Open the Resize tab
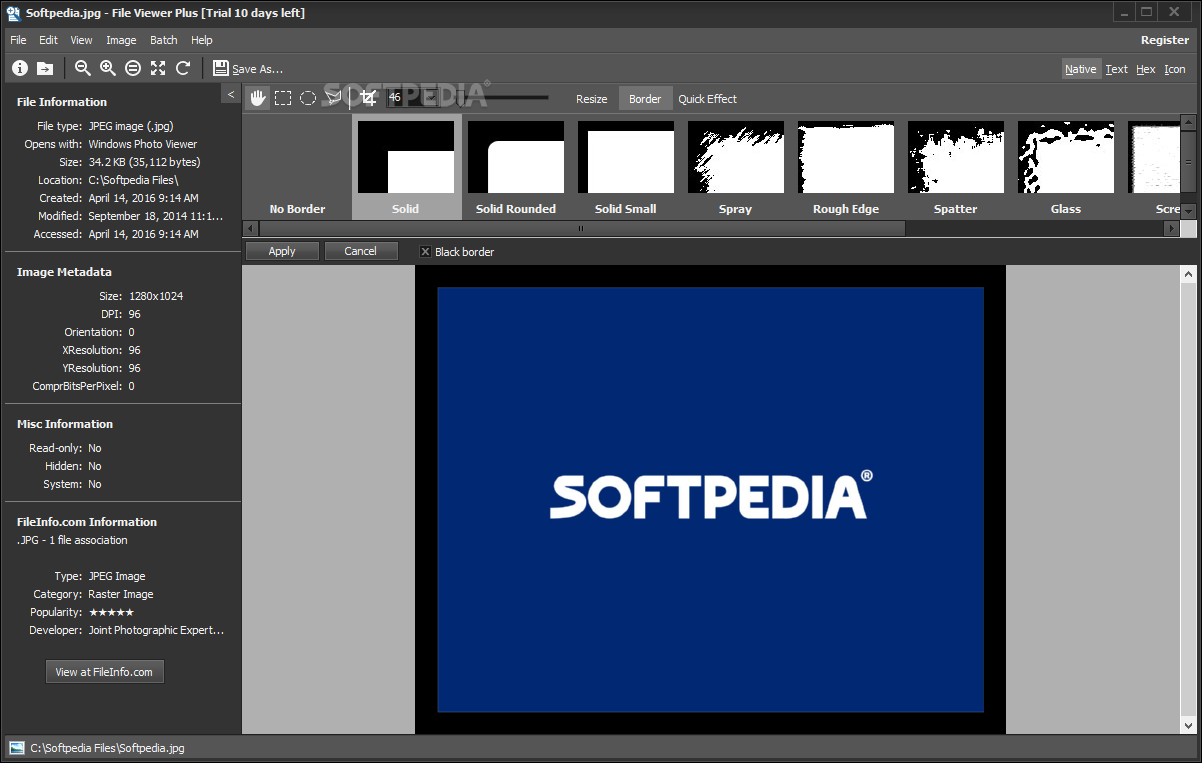Viewport: 1202px width, 763px height. click(x=592, y=99)
